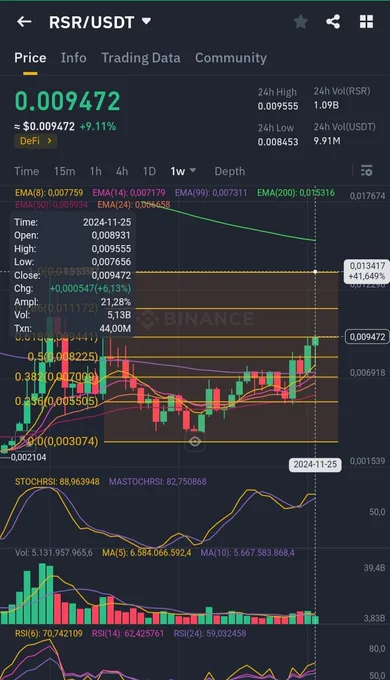This screenshot has height=680, width=390.
Task: Tap the share icon
Action: [x=333, y=22]
